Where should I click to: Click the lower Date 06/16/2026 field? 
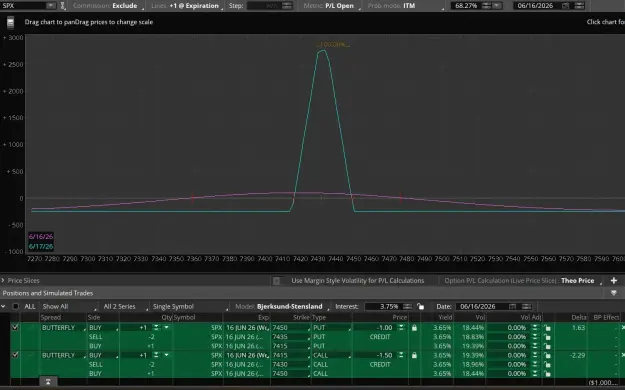click(x=482, y=306)
